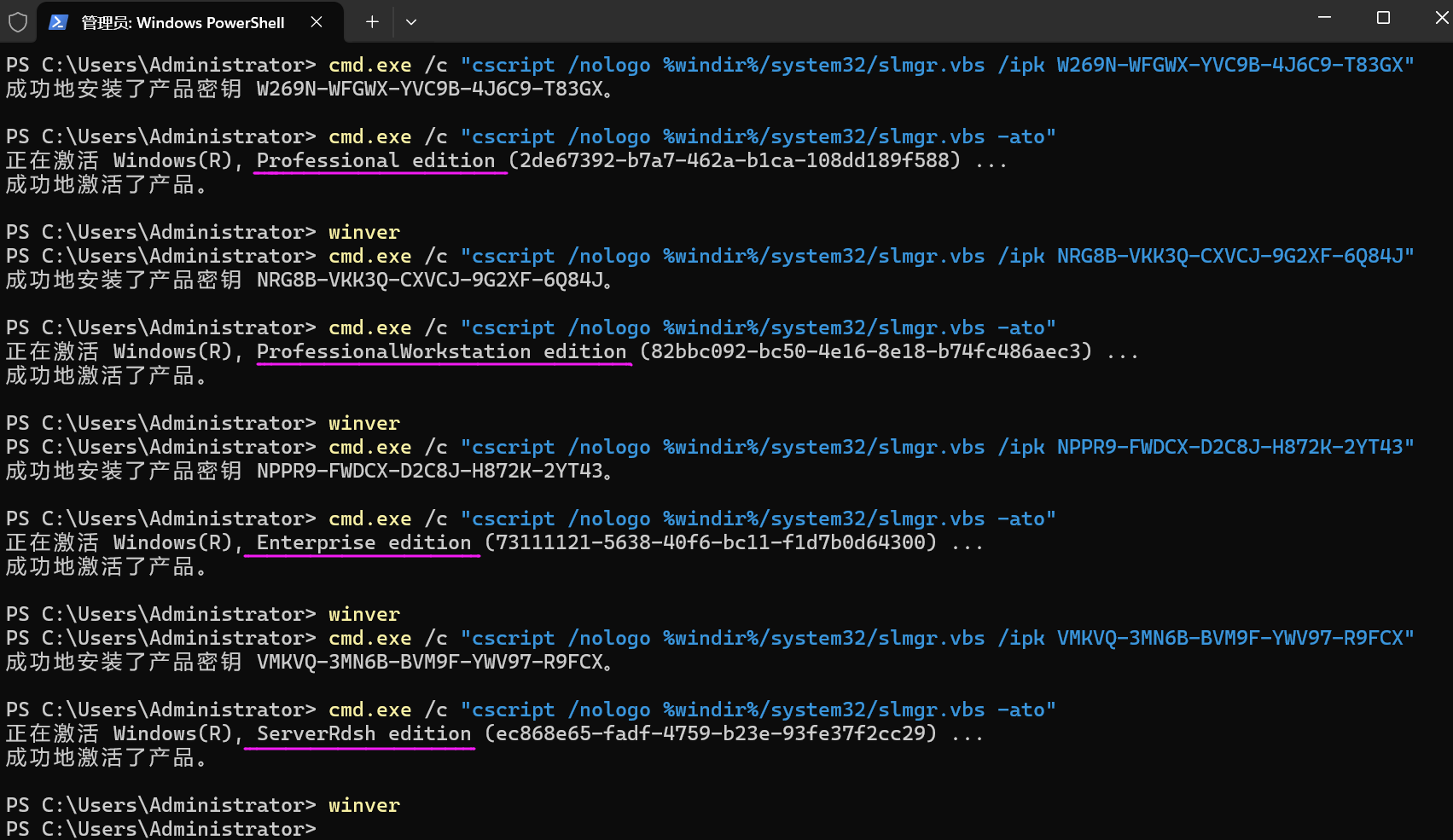
Task: Select the 管理员: Windows PowerShell tab
Action: click(189, 22)
